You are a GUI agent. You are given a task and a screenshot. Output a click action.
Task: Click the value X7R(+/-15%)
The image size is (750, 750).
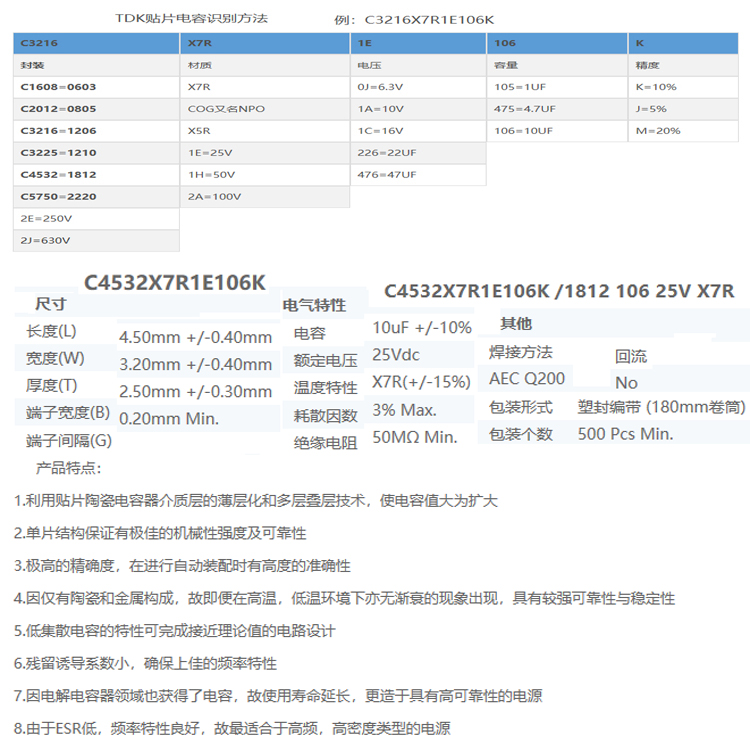(x=421, y=382)
